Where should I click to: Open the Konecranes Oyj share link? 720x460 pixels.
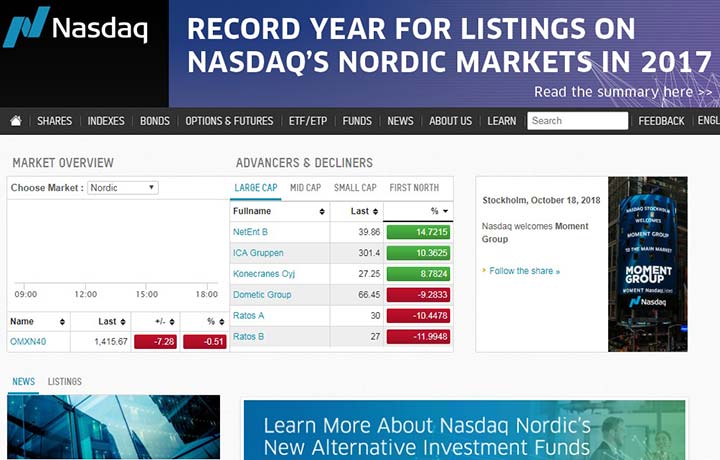pyautogui.click(x=264, y=274)
